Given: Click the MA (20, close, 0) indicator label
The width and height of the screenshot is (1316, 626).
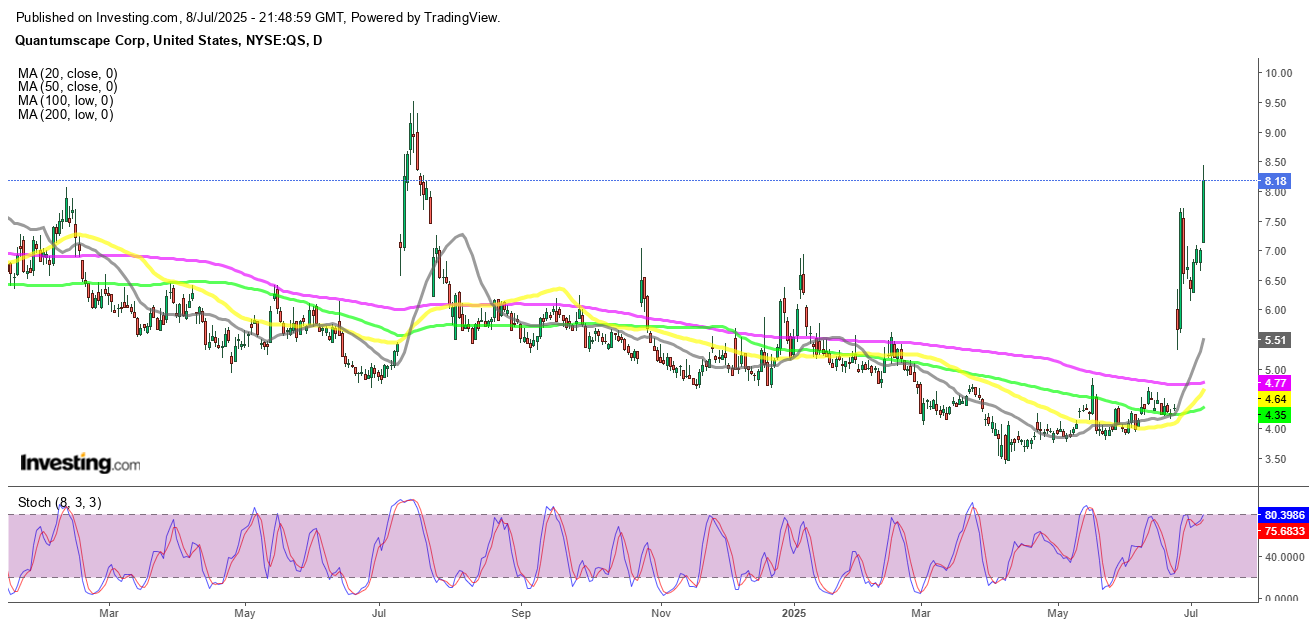Looking at the screenshot, I should 66,73.
